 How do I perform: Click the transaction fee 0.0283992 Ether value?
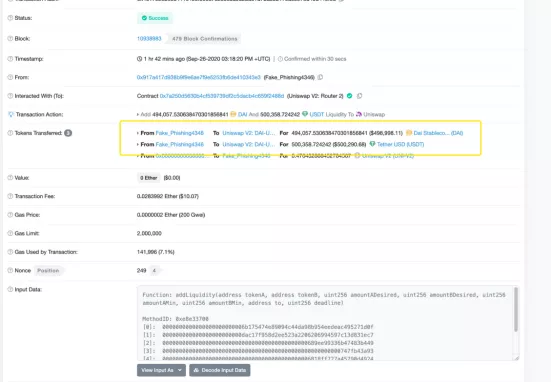click(x=168, y=196)
